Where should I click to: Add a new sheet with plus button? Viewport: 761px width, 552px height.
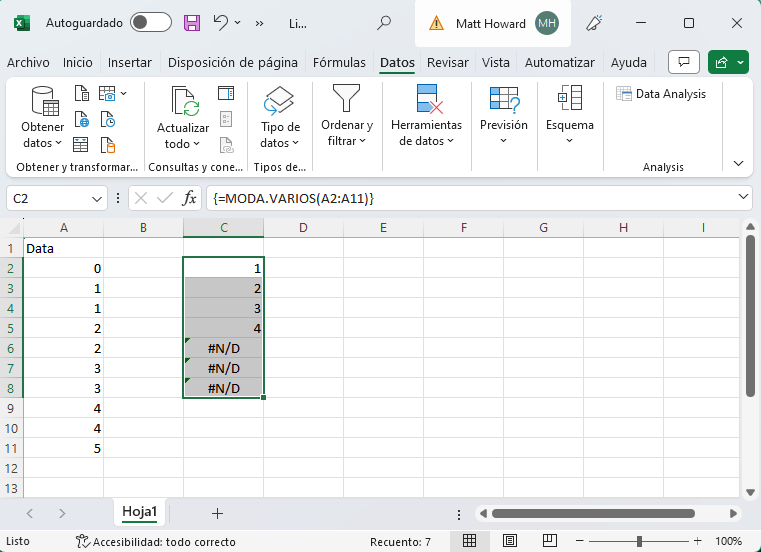217,513
